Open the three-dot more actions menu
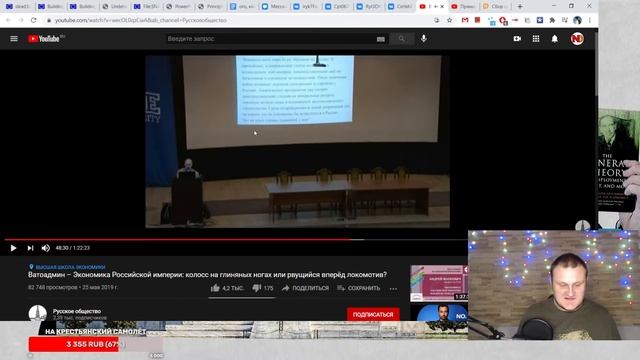Viewport: 640px width, 360px height. tap(393, 288)
